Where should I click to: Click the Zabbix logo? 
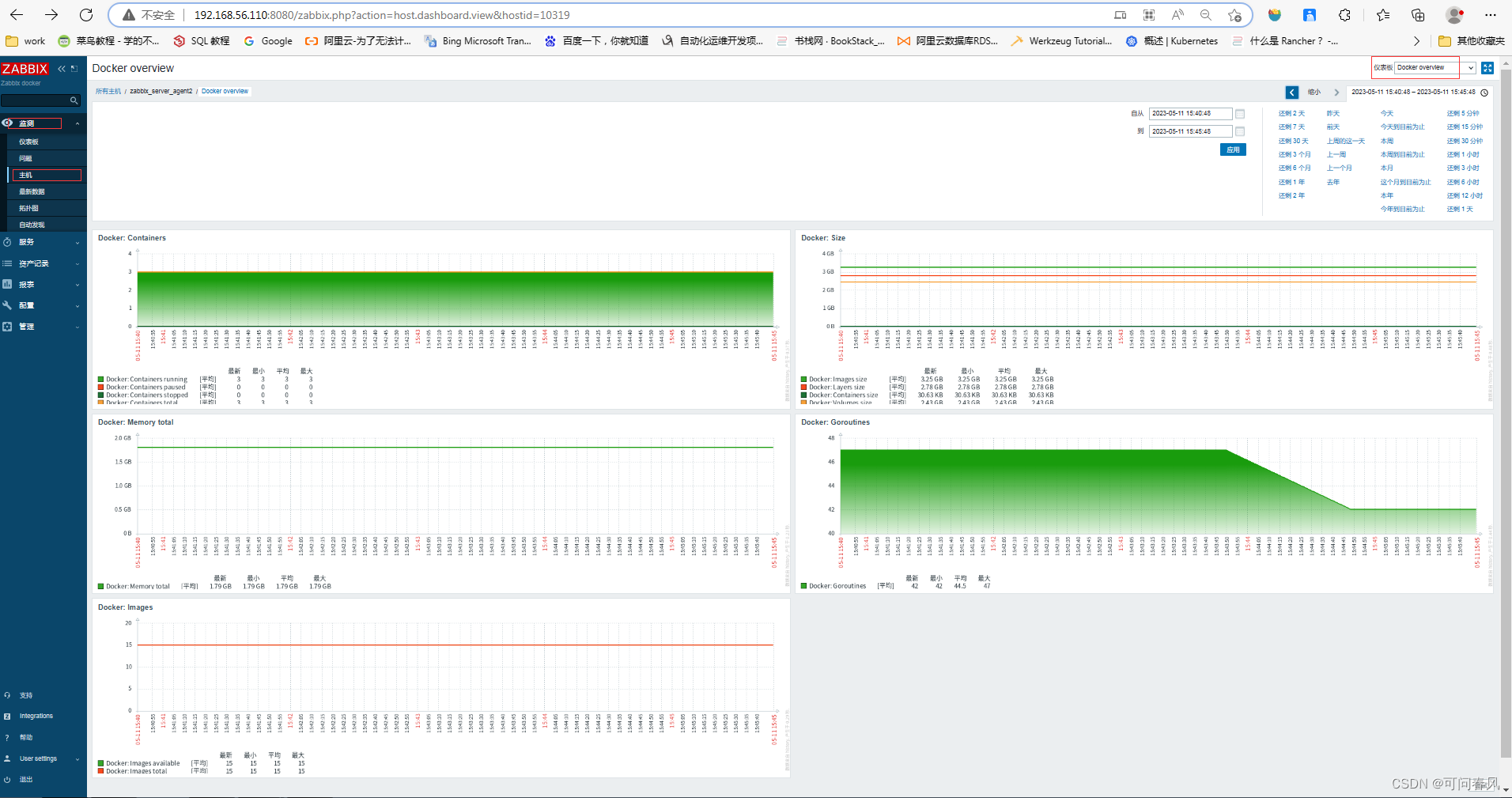(25, 69)
